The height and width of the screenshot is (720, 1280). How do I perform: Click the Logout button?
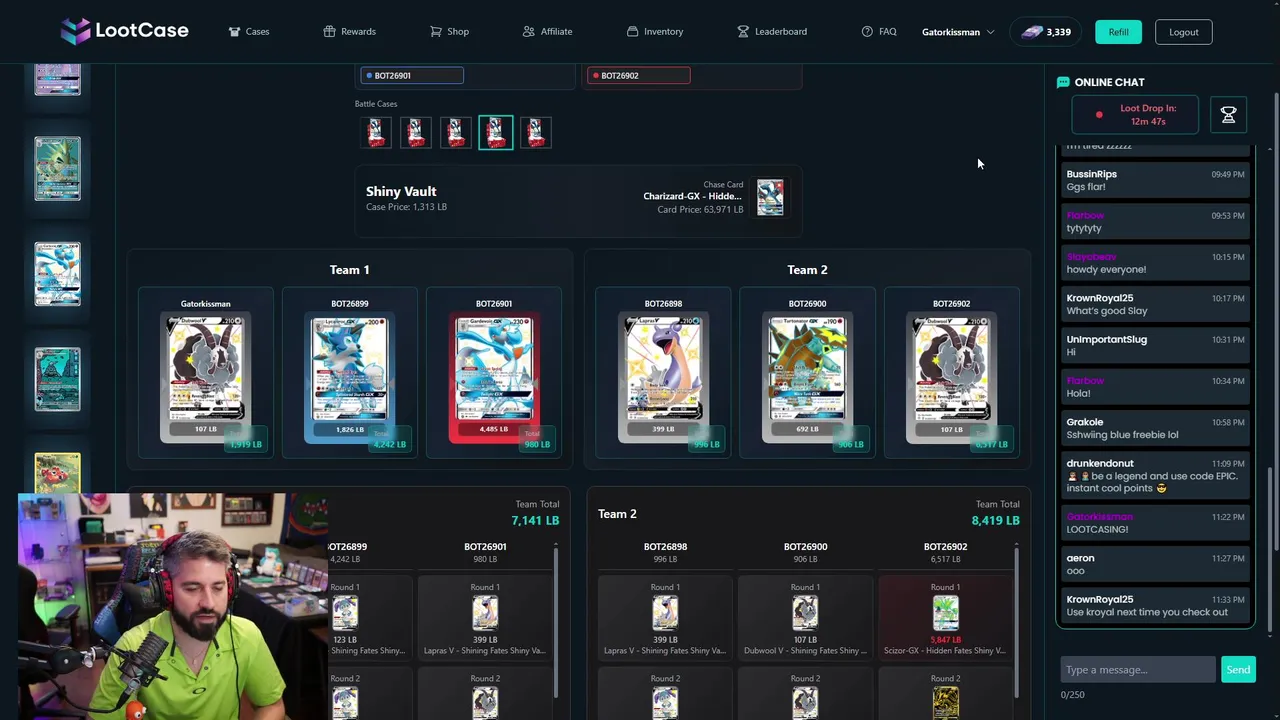pos(1184,32)
